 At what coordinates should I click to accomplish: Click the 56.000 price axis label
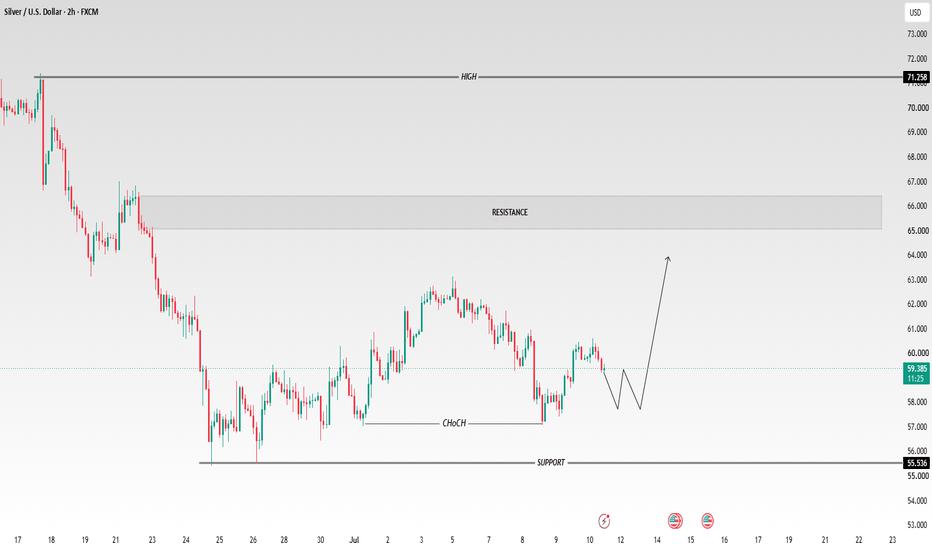(917, 451)
